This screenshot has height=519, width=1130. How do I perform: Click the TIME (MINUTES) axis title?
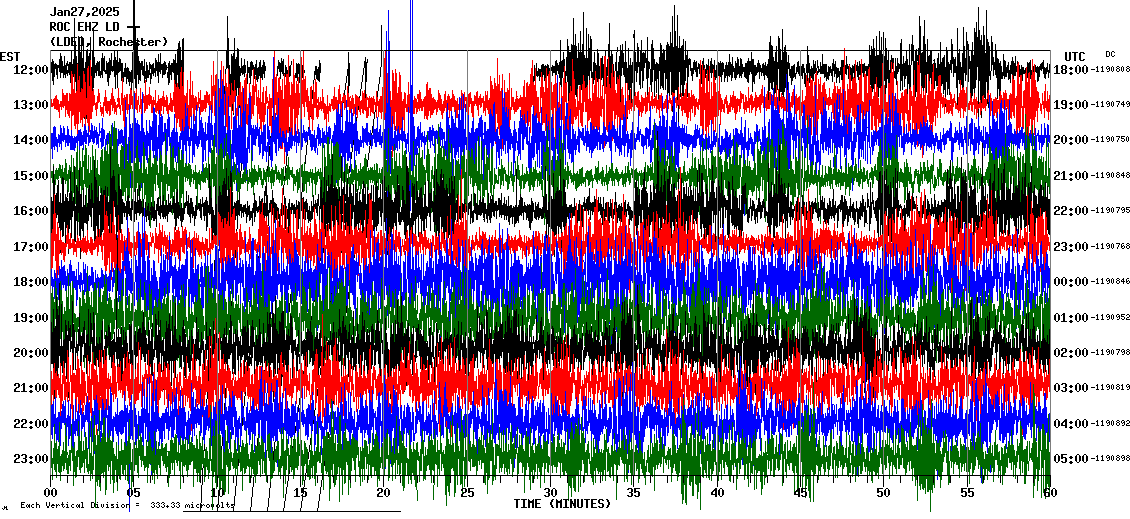562,504
